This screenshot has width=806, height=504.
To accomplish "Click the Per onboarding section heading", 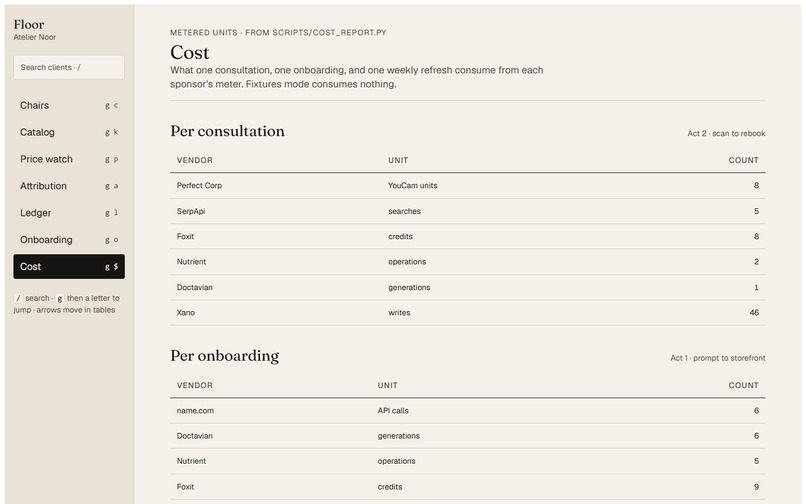I will pyautogui.click(x=225, y=356).
